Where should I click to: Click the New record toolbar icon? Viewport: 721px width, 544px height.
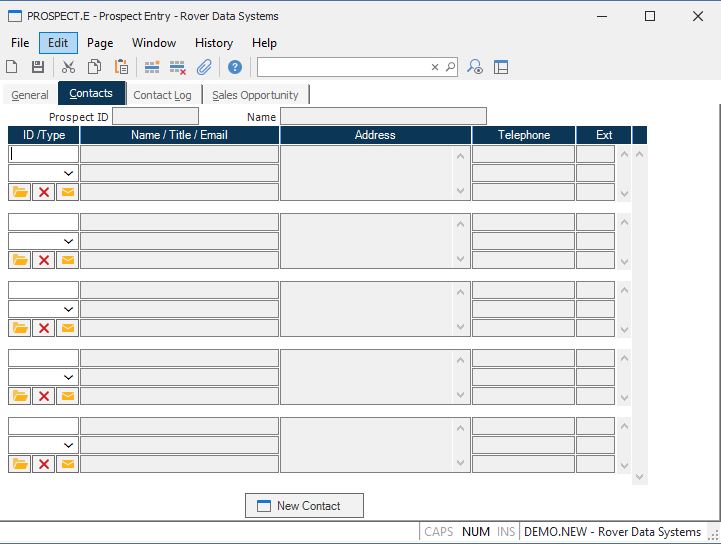(12, 67)
